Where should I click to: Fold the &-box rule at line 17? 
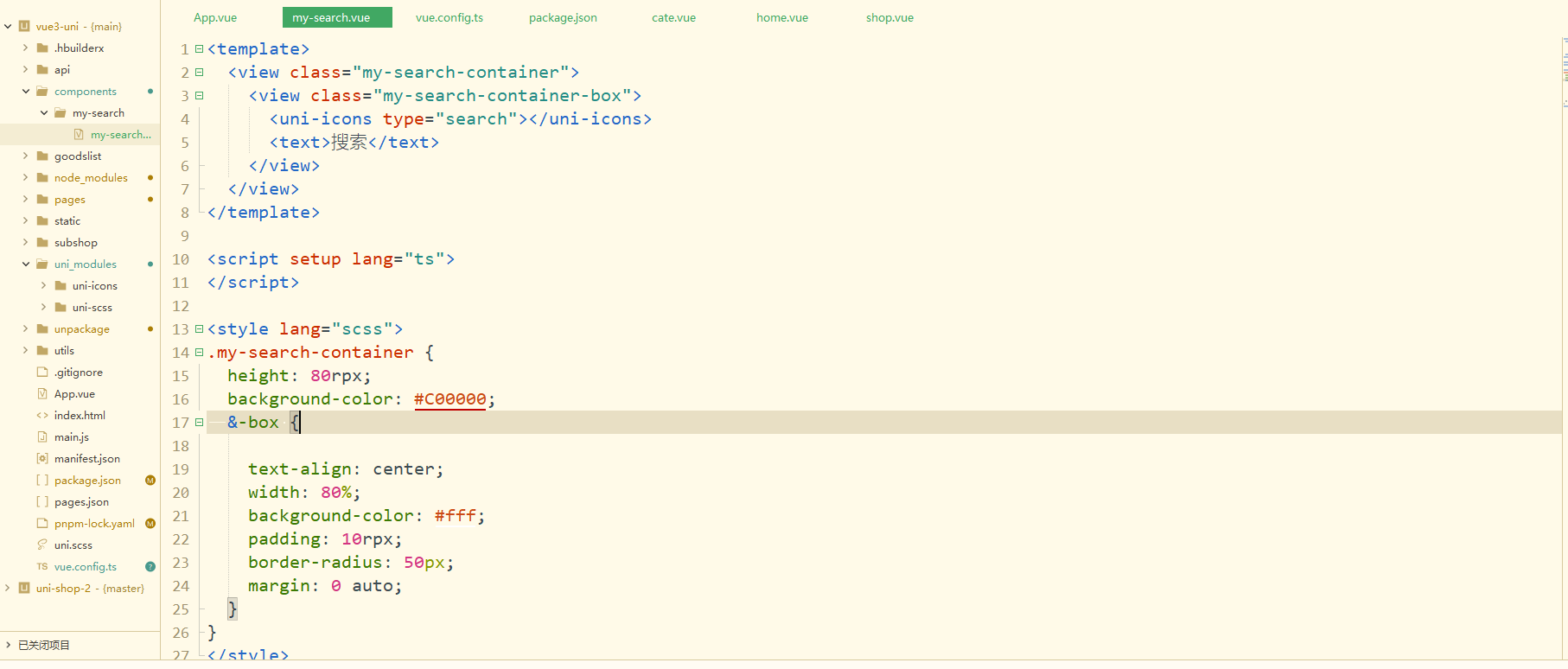click(x=200, y=423)
